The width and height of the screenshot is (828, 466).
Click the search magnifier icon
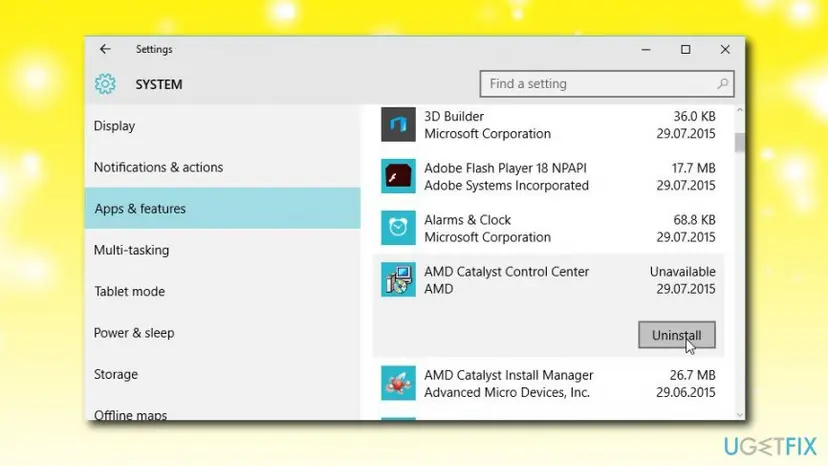pyautogui.click(x=722, y=83)
